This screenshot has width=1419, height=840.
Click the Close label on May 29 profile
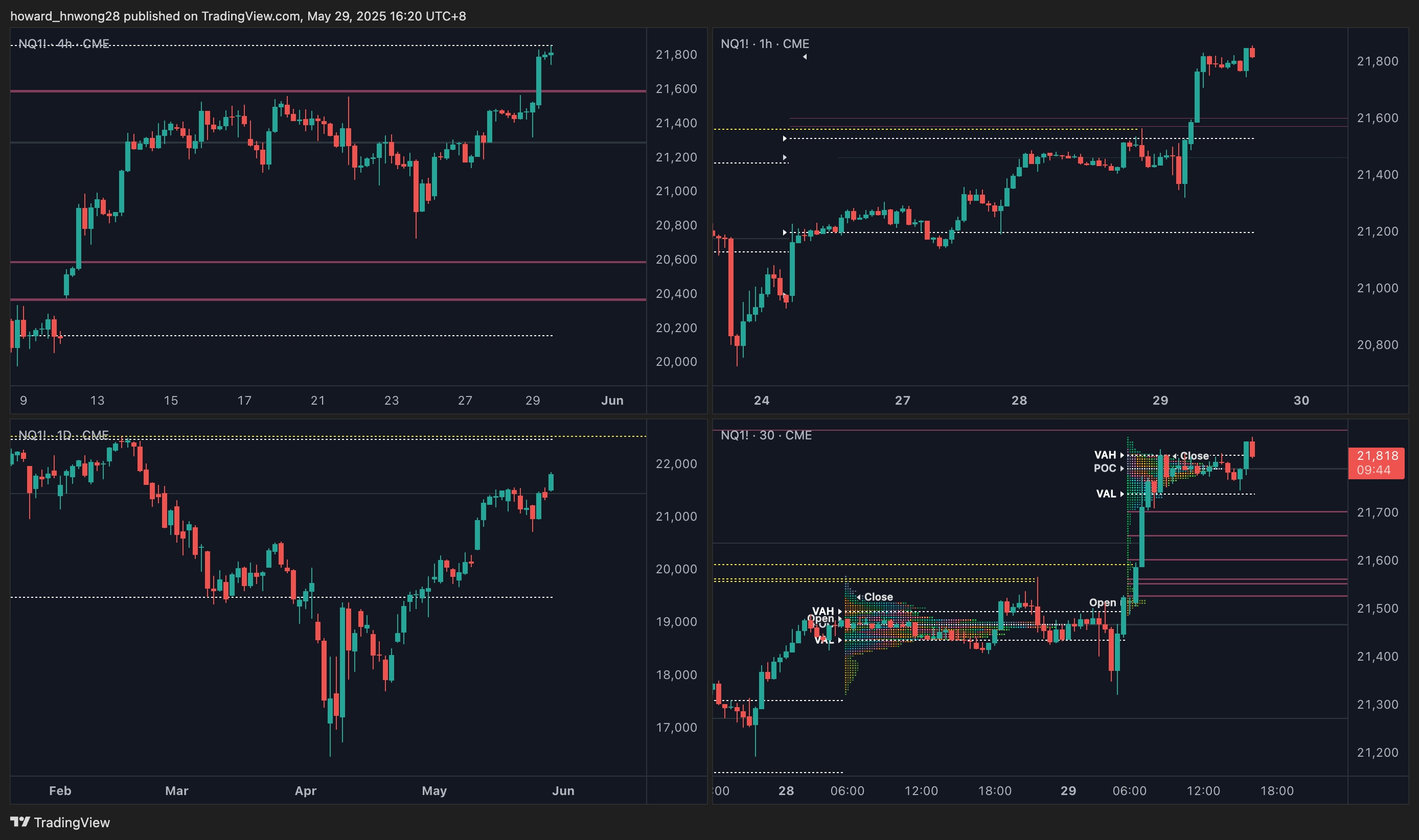tap(1194, 456)
